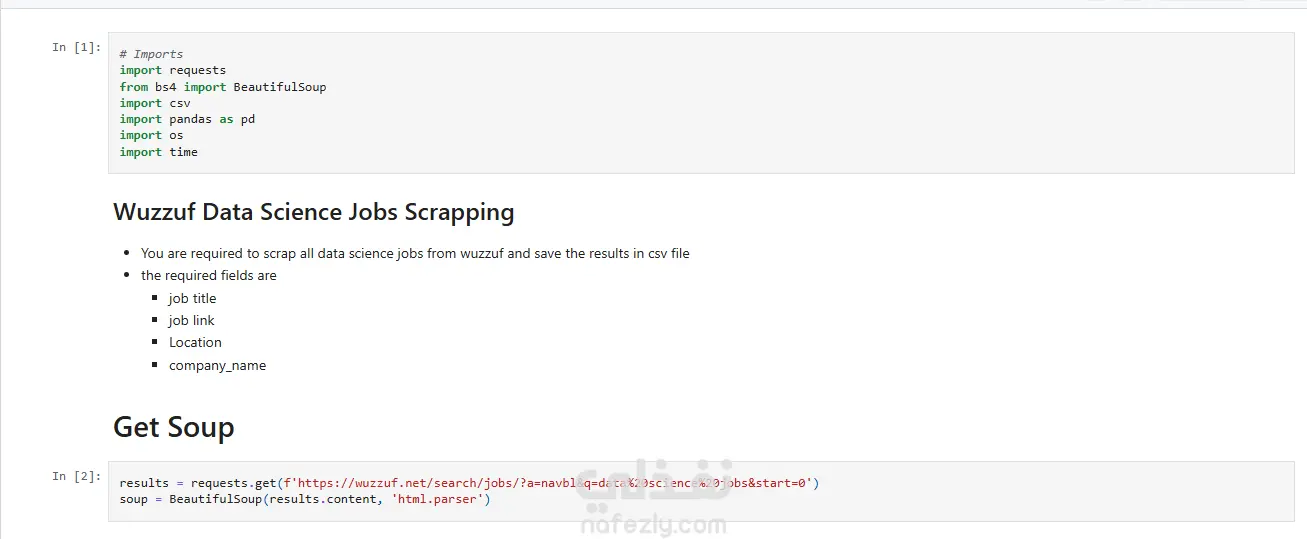
Task: Place cursor on 'import requests' line
Action: [172, 70]
